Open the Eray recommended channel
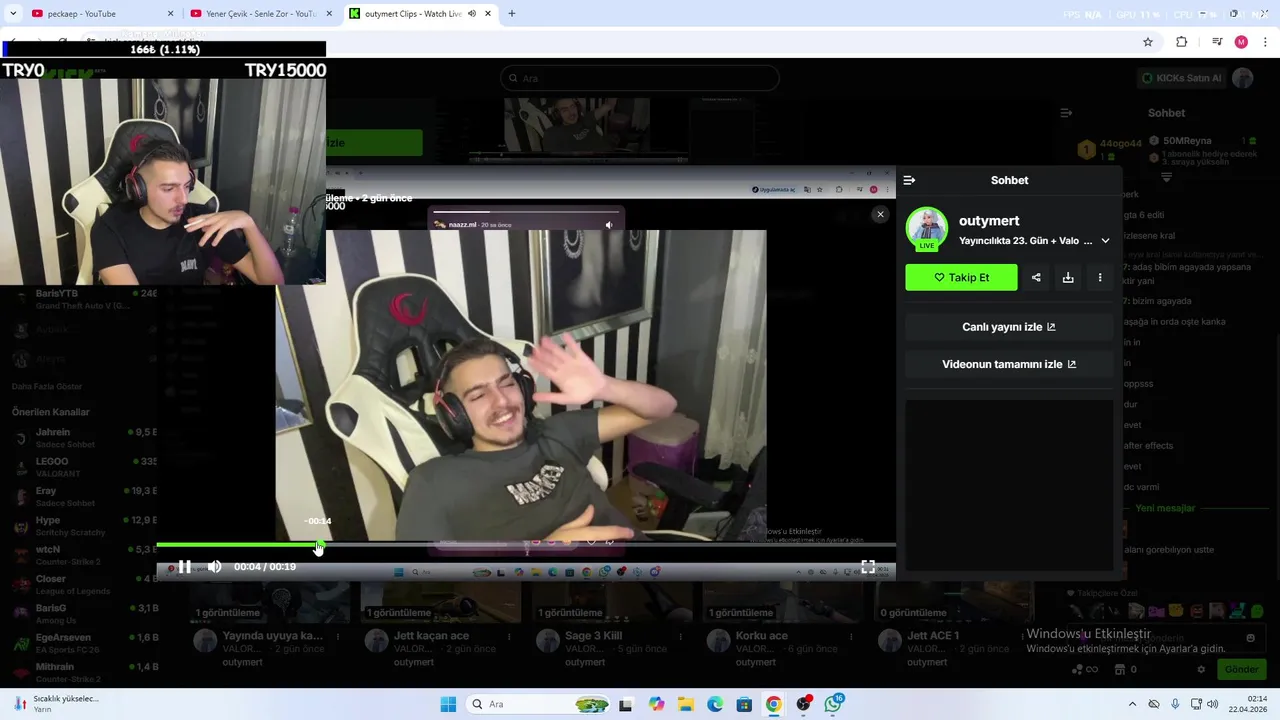 click(84, 496)
